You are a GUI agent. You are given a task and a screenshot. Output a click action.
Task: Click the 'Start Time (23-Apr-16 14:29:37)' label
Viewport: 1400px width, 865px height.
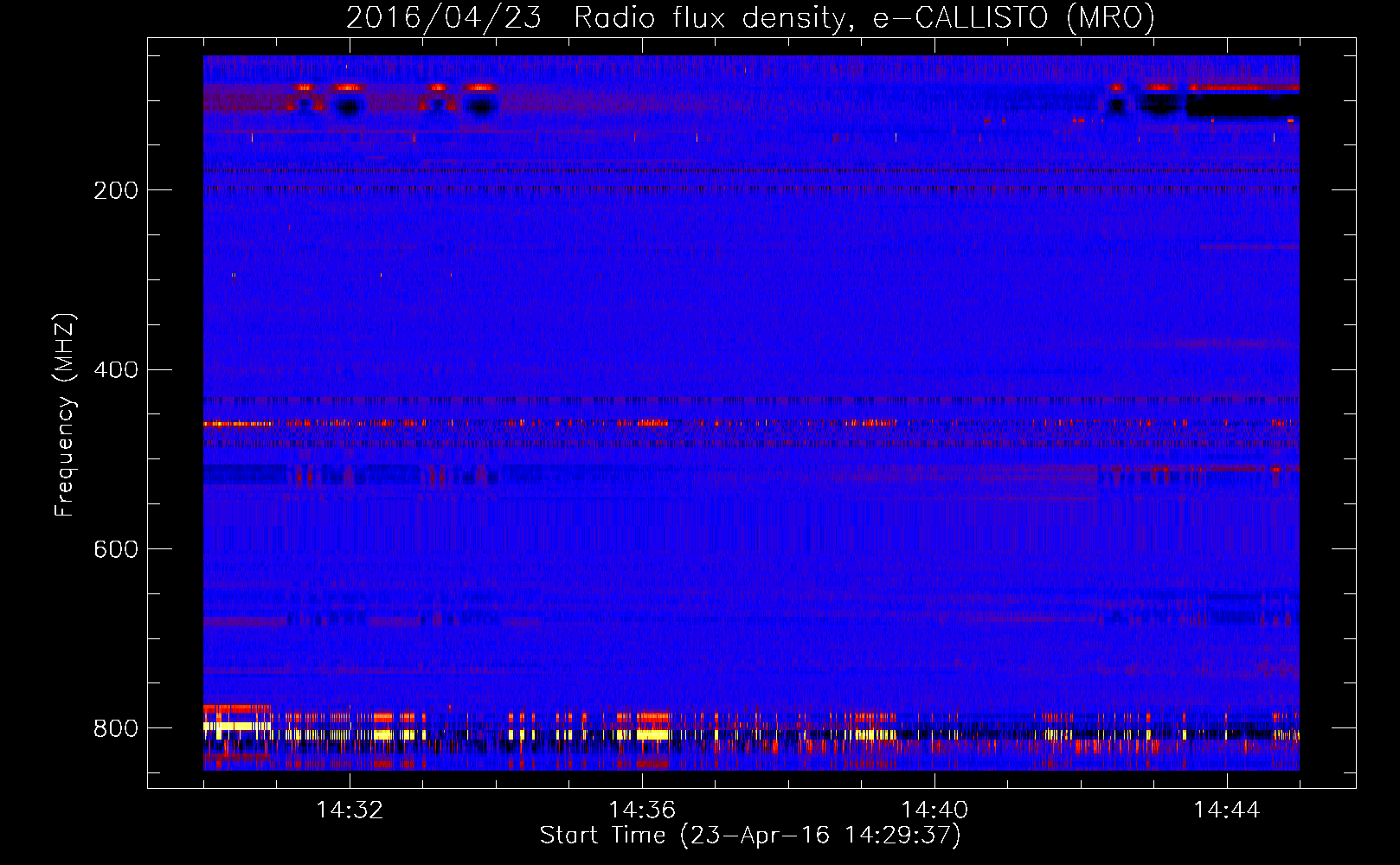point(750,836)
